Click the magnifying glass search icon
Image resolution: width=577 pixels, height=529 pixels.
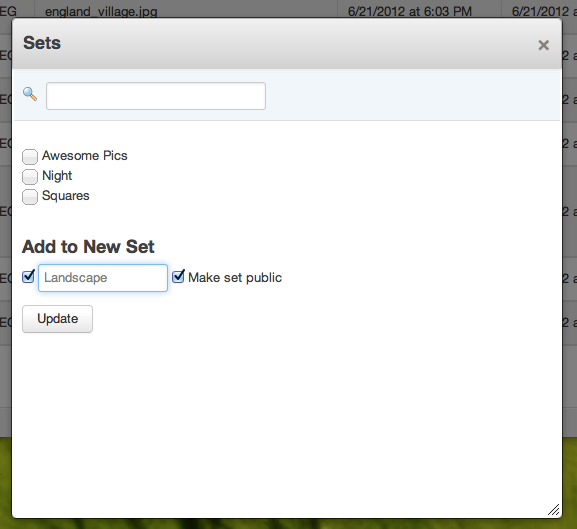tap(30, 94)
